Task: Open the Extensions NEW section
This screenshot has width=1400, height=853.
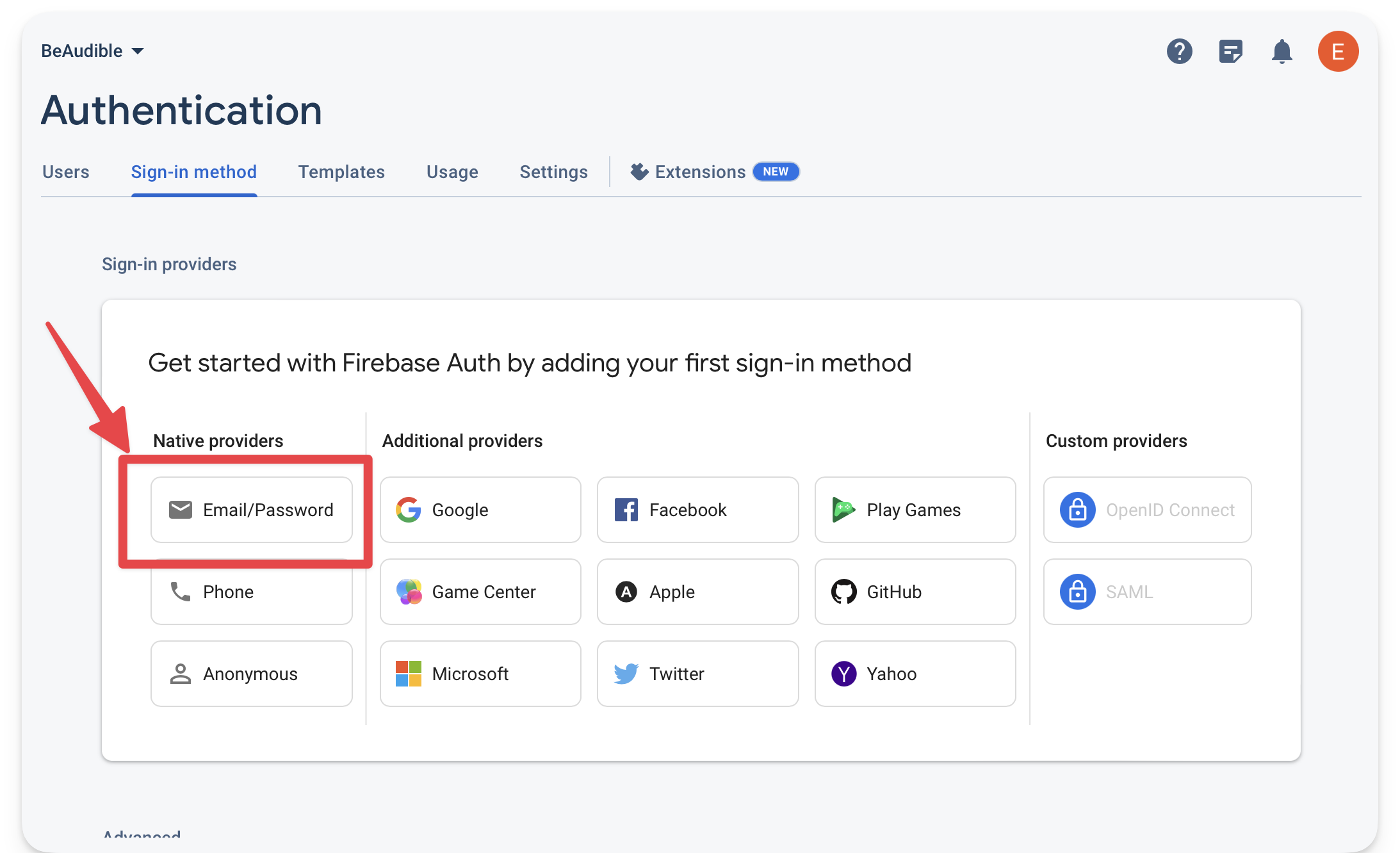Action: [x=700, y=172]
